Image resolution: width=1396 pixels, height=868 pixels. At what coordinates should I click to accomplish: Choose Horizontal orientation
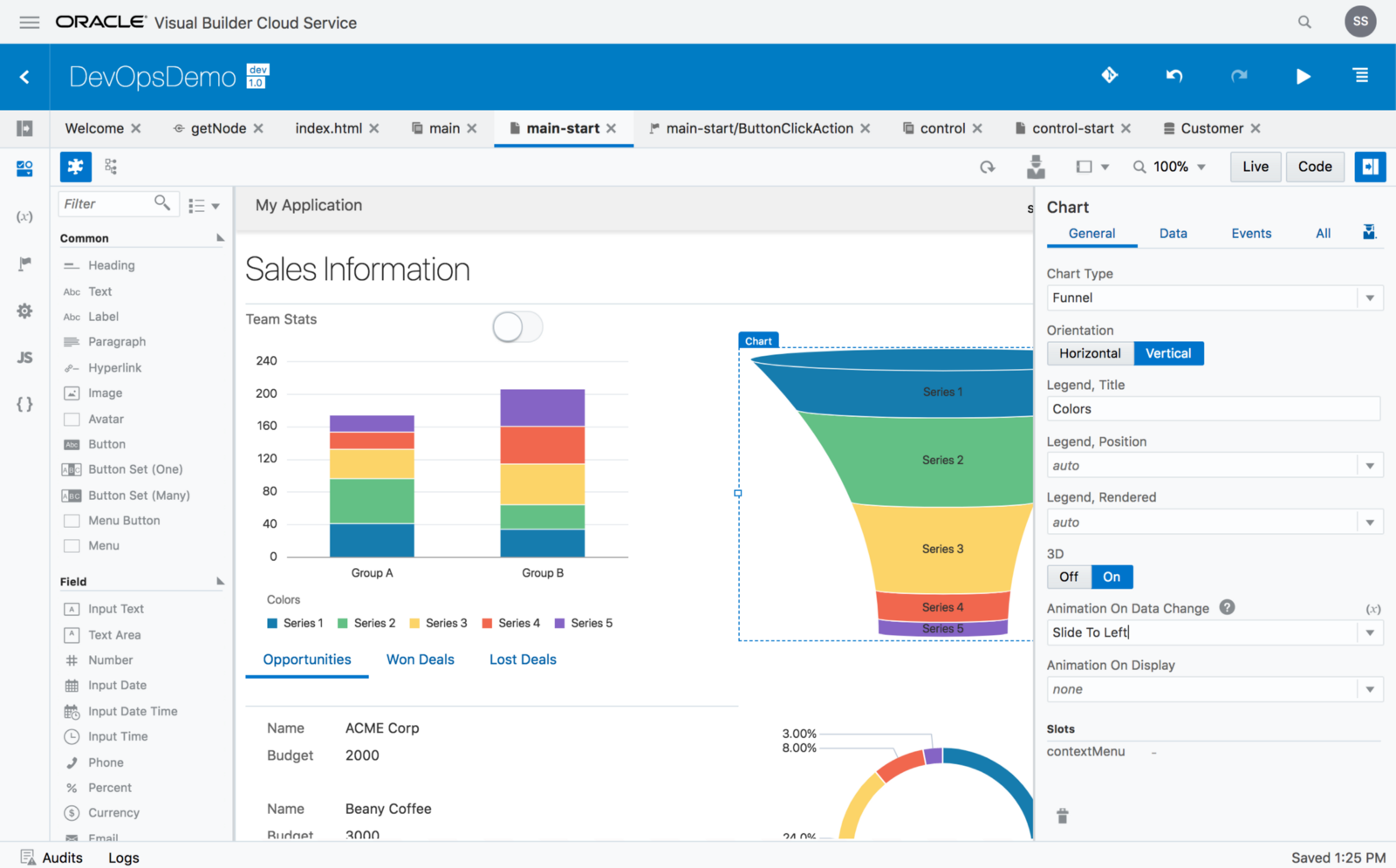pos(1090,353)
